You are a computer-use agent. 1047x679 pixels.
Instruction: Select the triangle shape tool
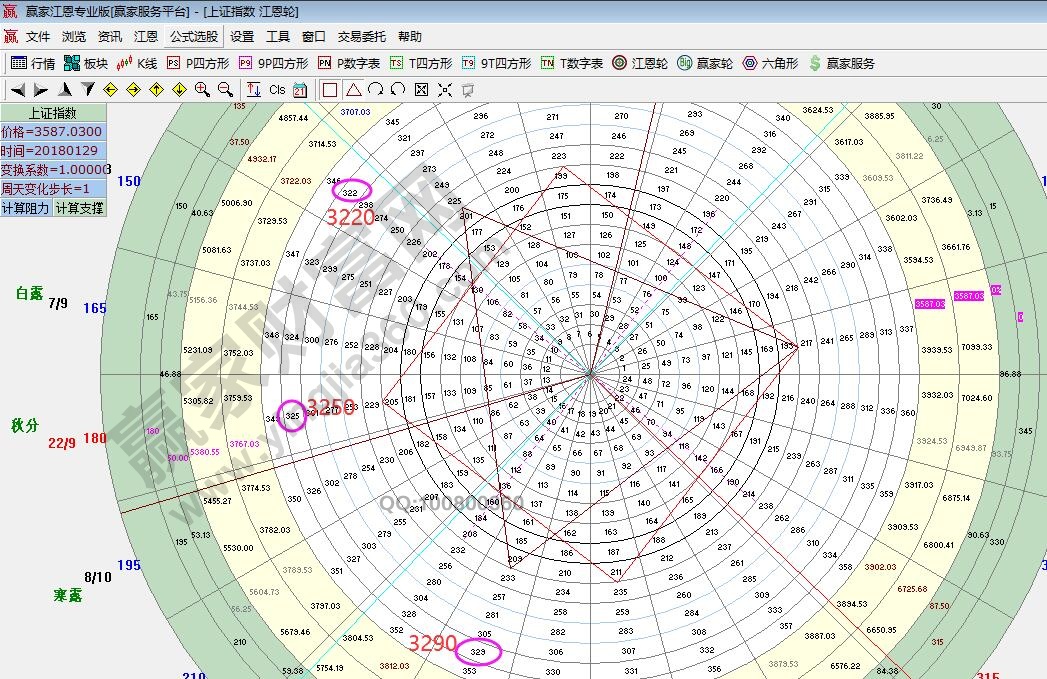[353, 89]
